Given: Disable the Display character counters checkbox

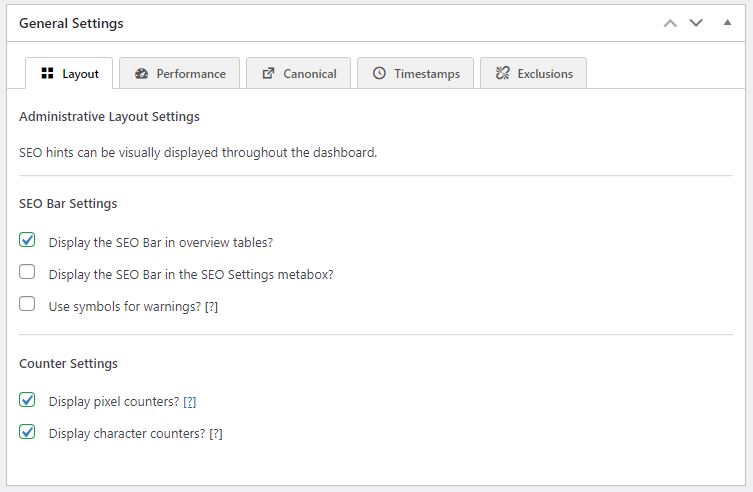Looking at the screenshot, I should pos(27,432).
